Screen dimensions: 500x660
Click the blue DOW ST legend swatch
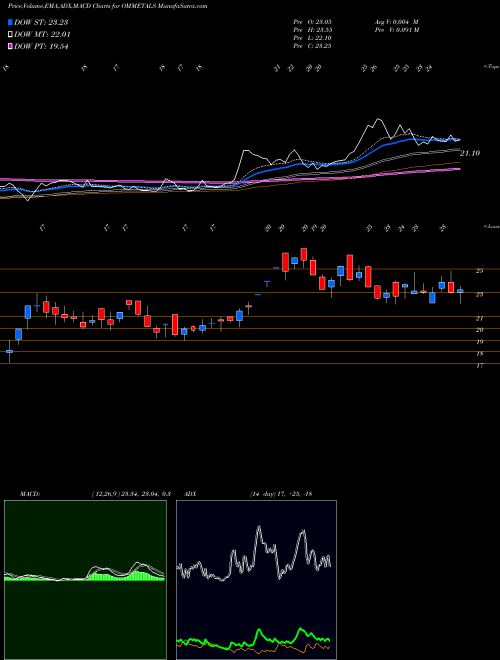[10, 22]
